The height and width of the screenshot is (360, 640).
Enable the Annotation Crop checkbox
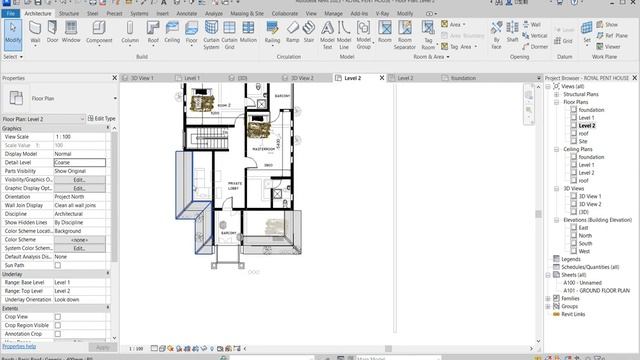tap(58, 334)
